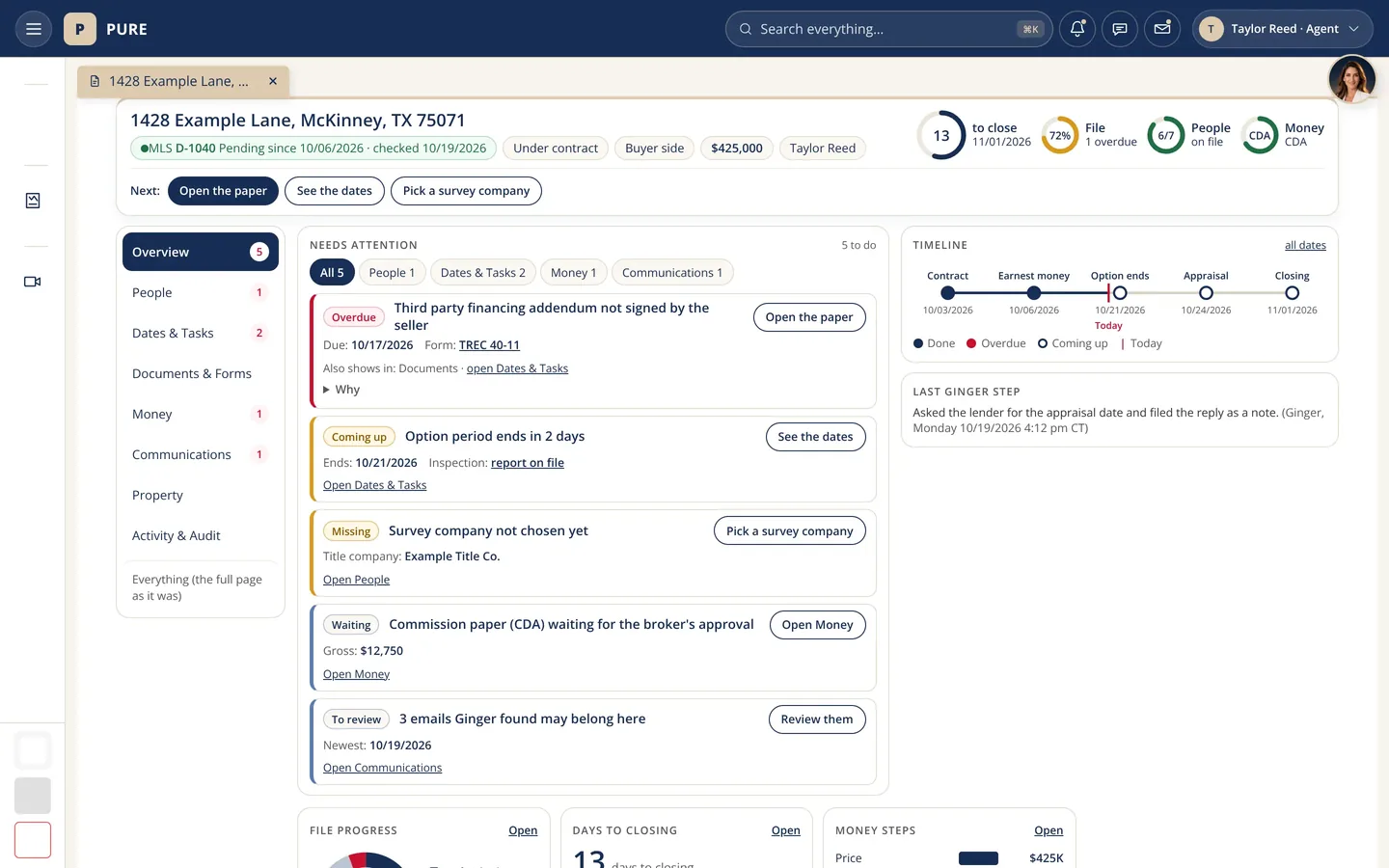Expand the Why disclosure triangle
The width and height of the screenshot is (1389, 868).
click(x=327, y=390)
